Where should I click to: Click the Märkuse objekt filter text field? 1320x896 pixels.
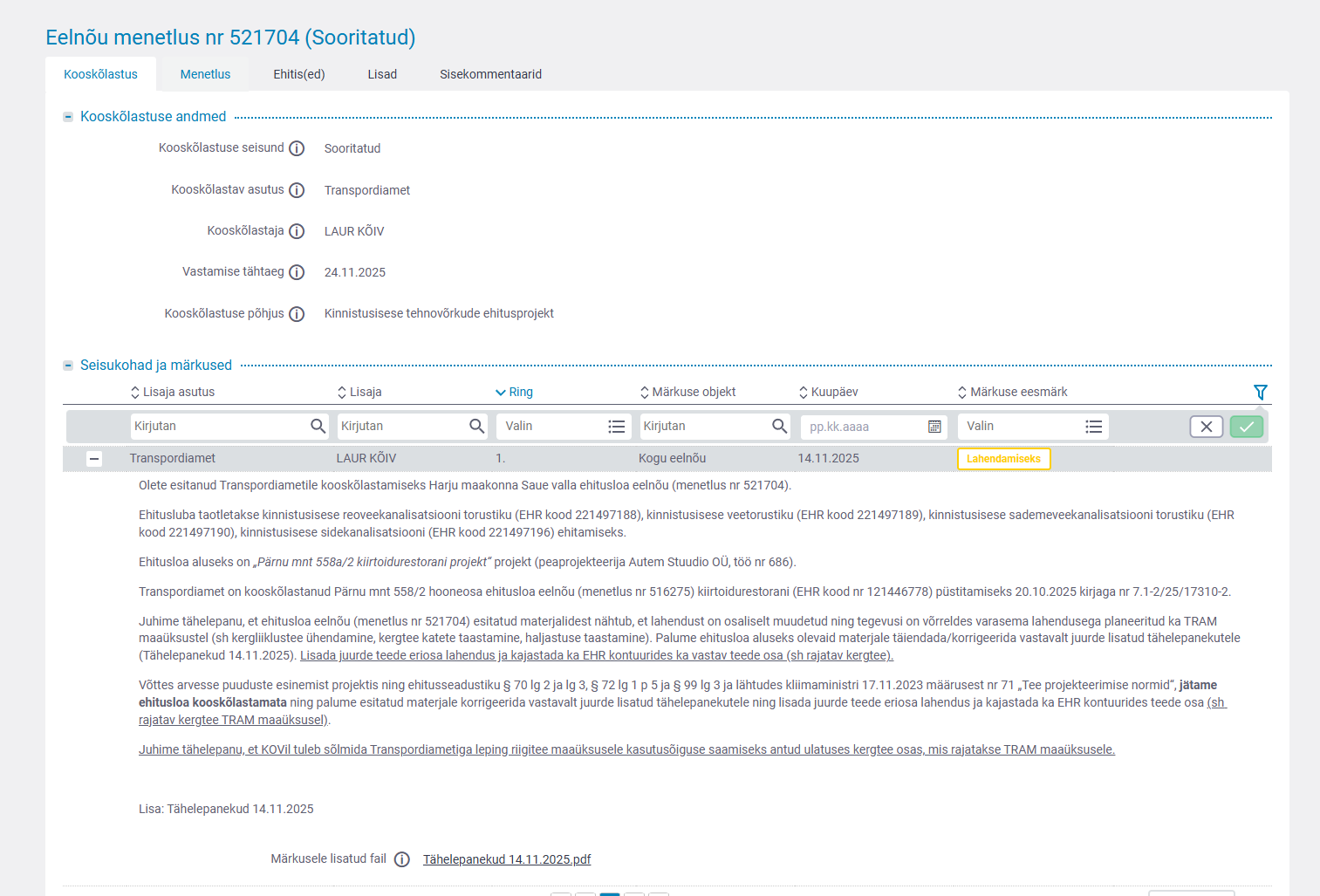[x=703, y=427]
